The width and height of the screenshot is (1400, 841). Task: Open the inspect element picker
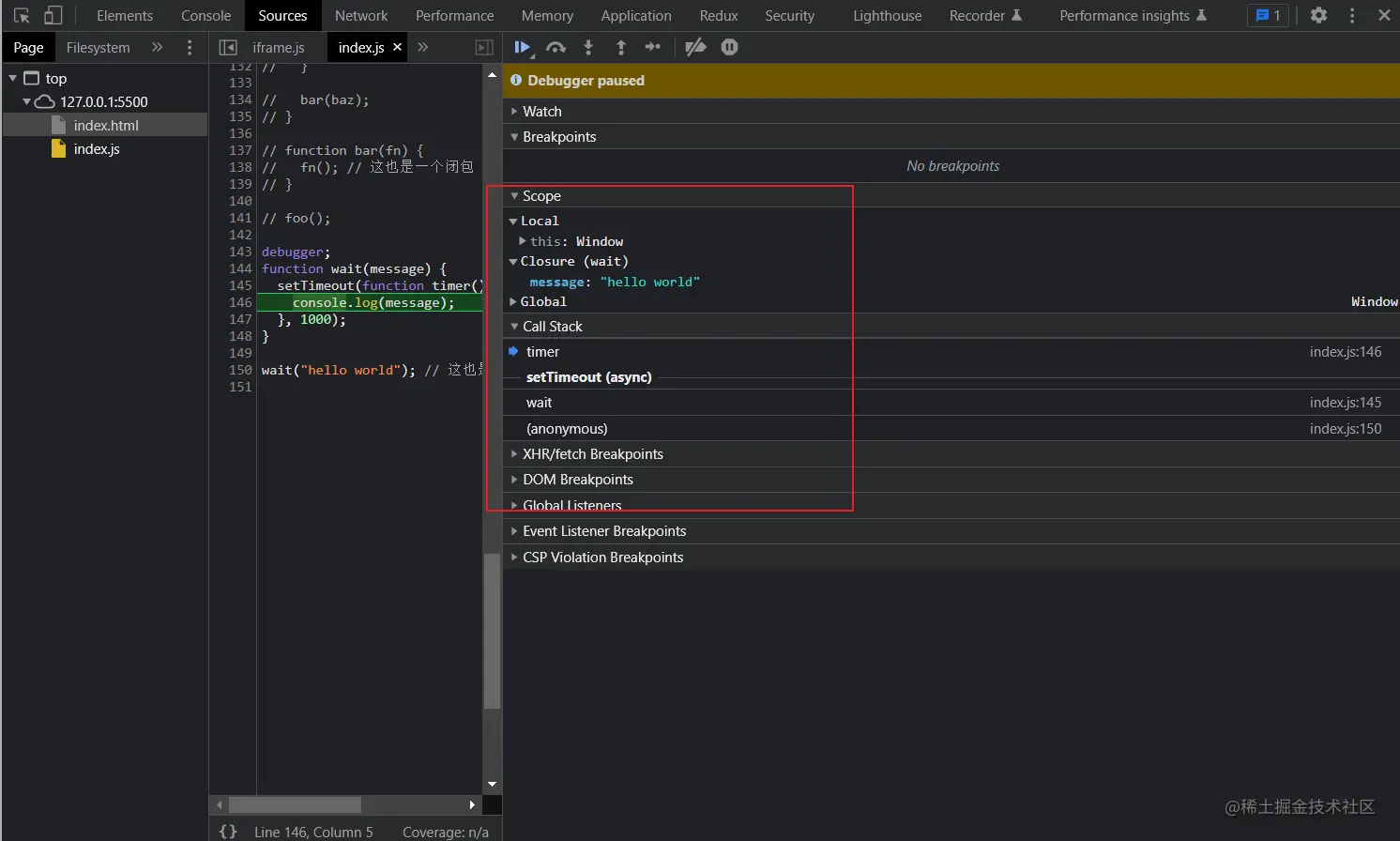pos(22,16)
